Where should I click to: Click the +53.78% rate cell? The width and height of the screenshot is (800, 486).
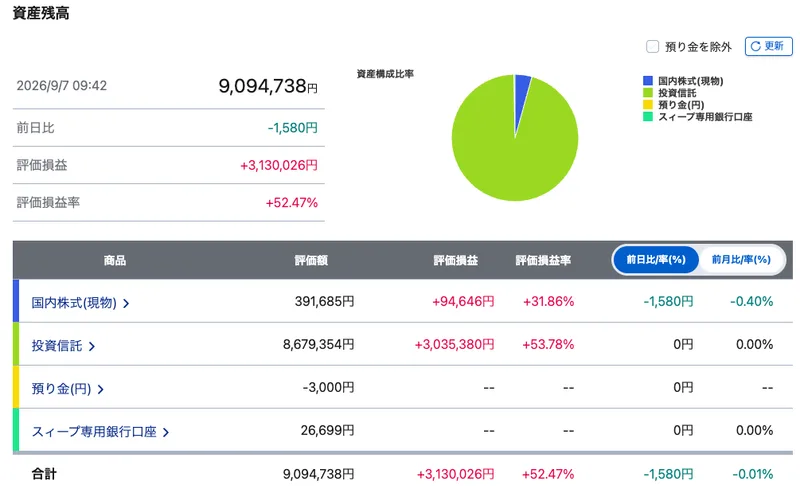tap(548, 344)
